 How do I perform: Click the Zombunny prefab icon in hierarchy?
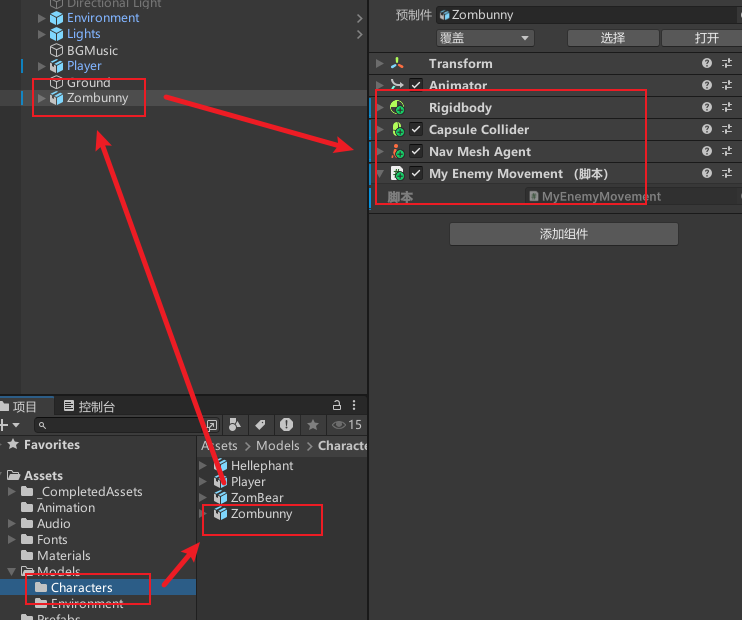click(56, 98)
